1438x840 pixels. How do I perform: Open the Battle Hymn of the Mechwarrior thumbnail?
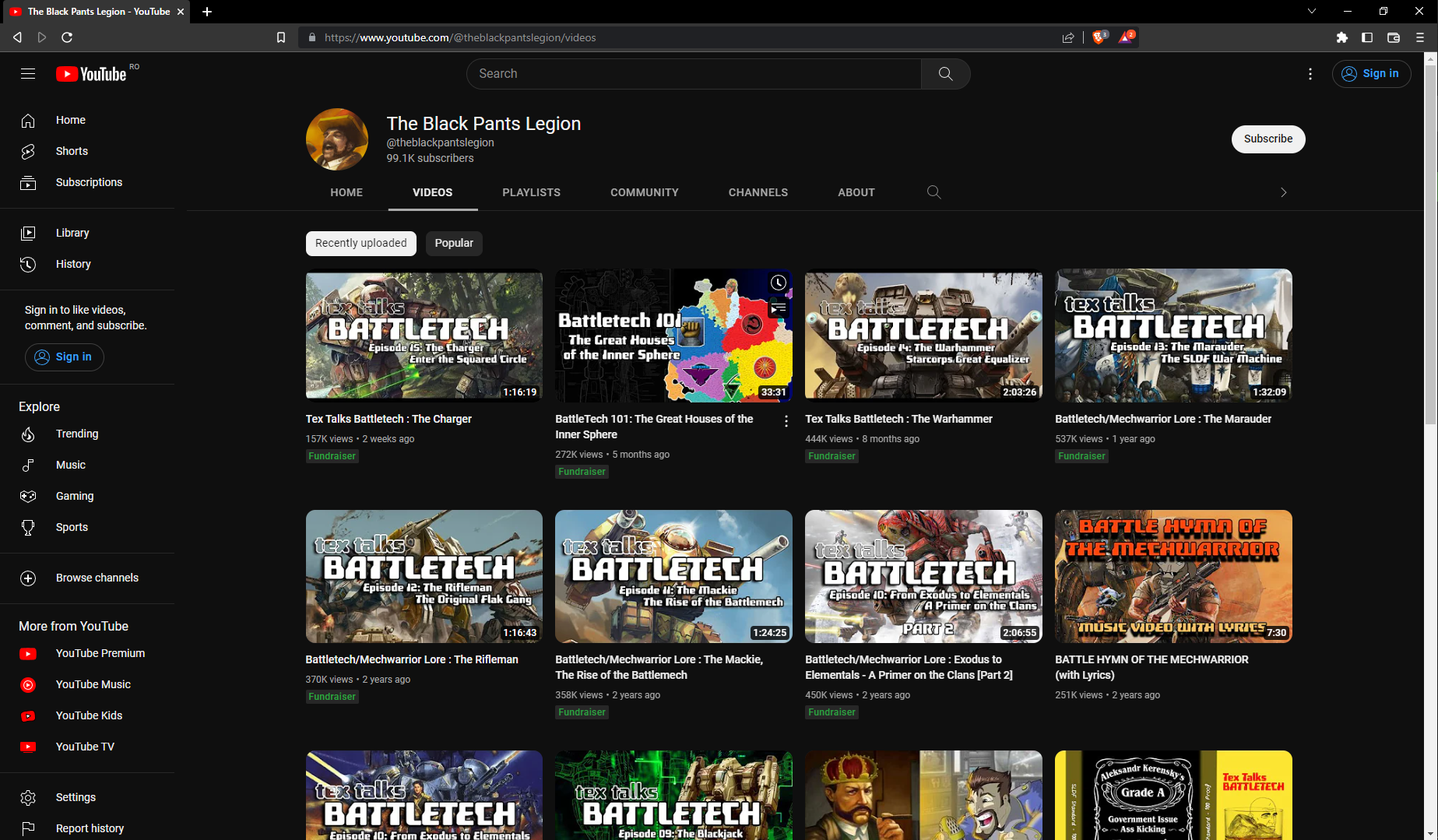click(1173, 576)
